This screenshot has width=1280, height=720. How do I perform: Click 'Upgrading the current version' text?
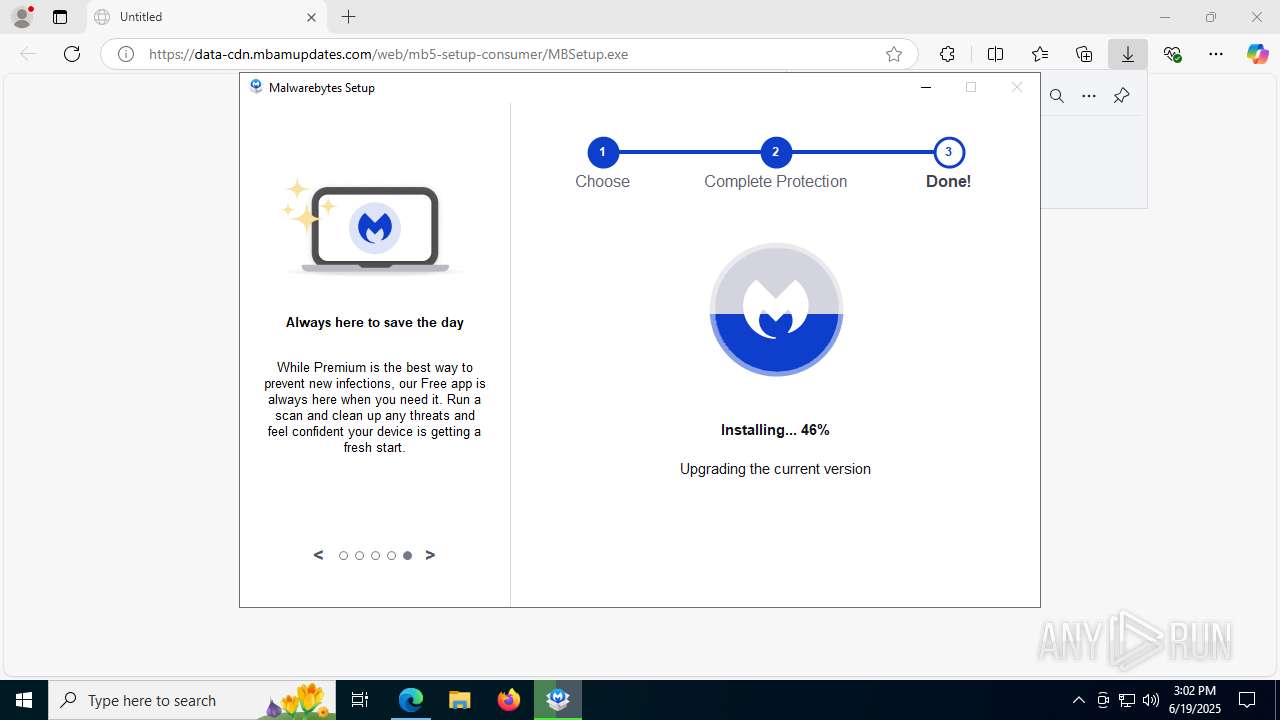click(775, 469)
